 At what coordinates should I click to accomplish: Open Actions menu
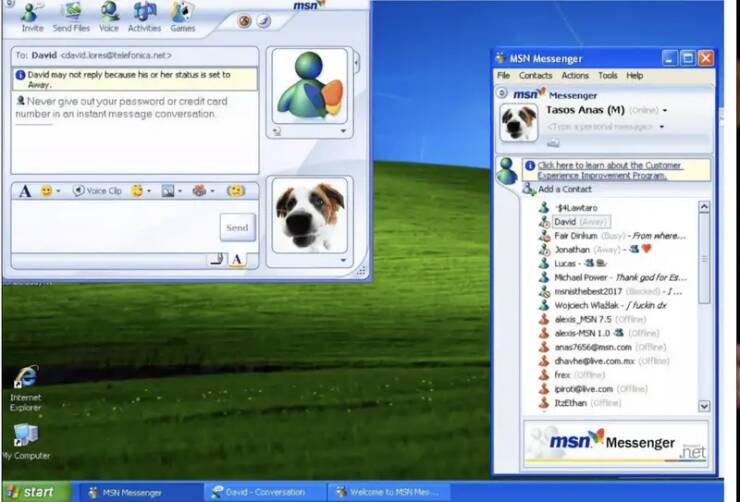coord(575,75)
